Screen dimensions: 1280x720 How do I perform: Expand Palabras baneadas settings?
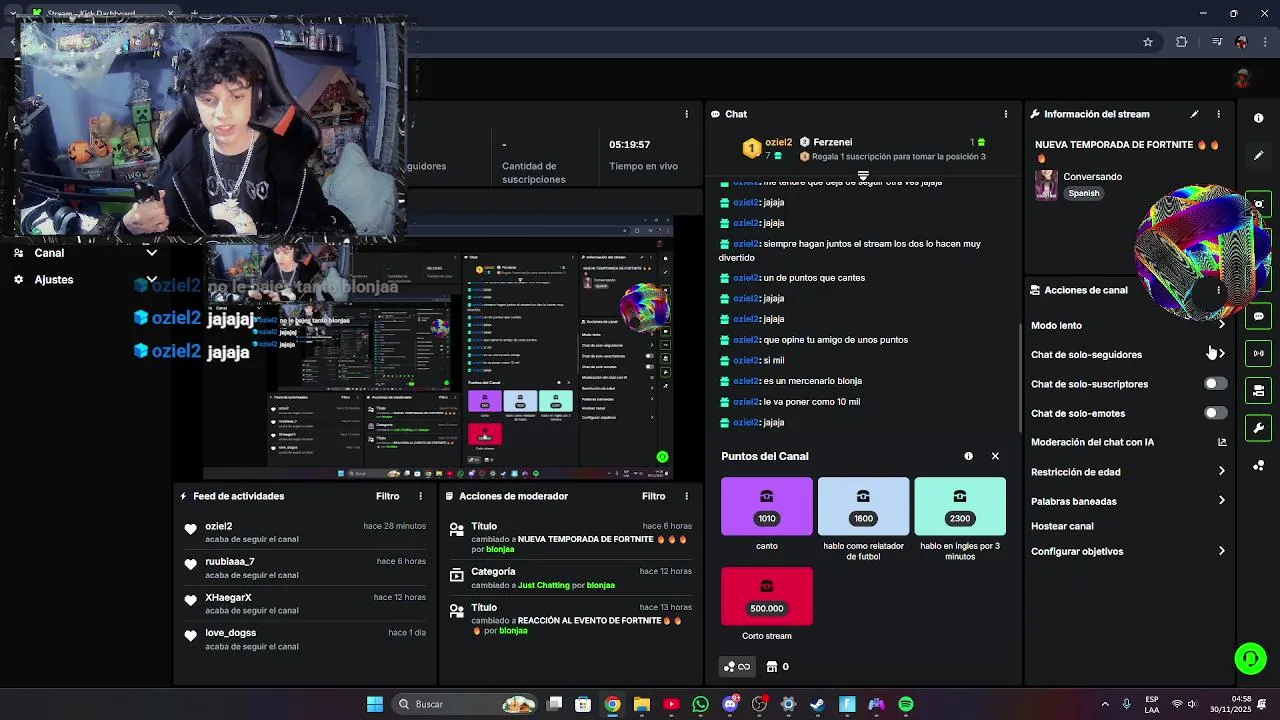(1221, 501)
